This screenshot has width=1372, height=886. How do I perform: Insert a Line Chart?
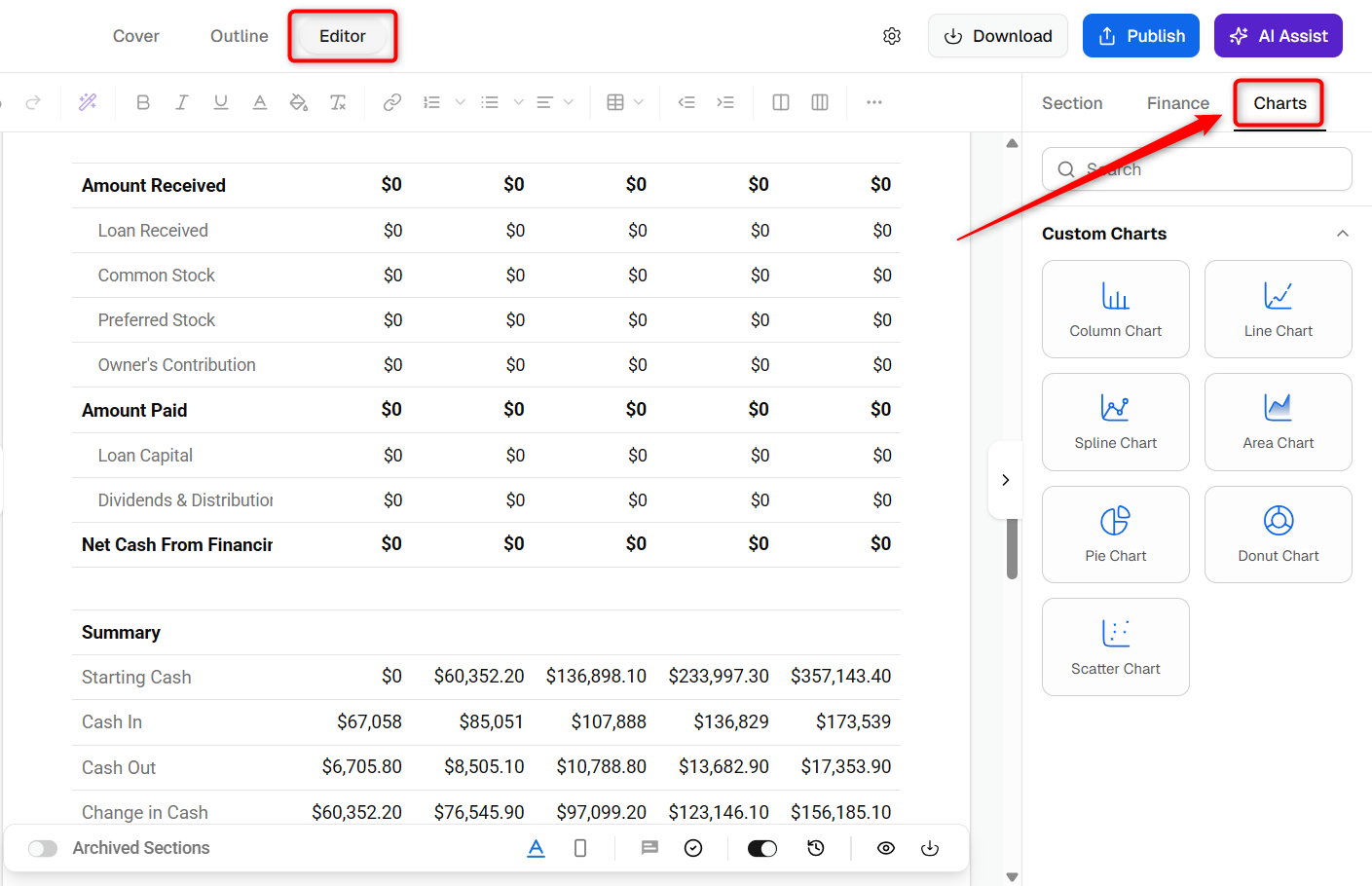(x=1279, y=310)
